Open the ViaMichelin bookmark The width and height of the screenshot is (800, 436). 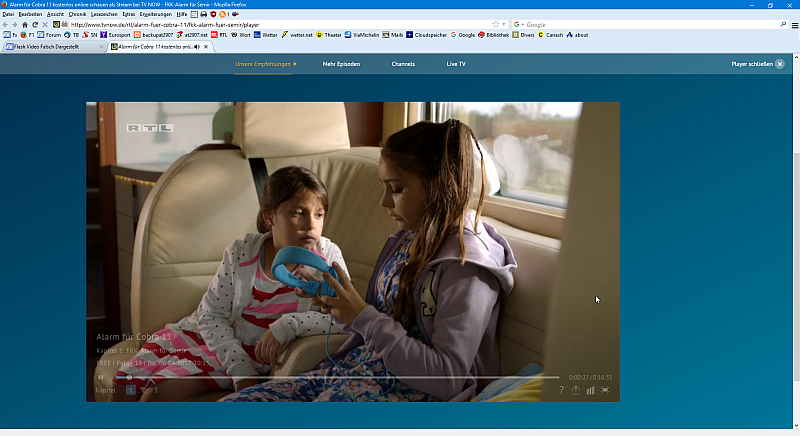tap(362, 35)
